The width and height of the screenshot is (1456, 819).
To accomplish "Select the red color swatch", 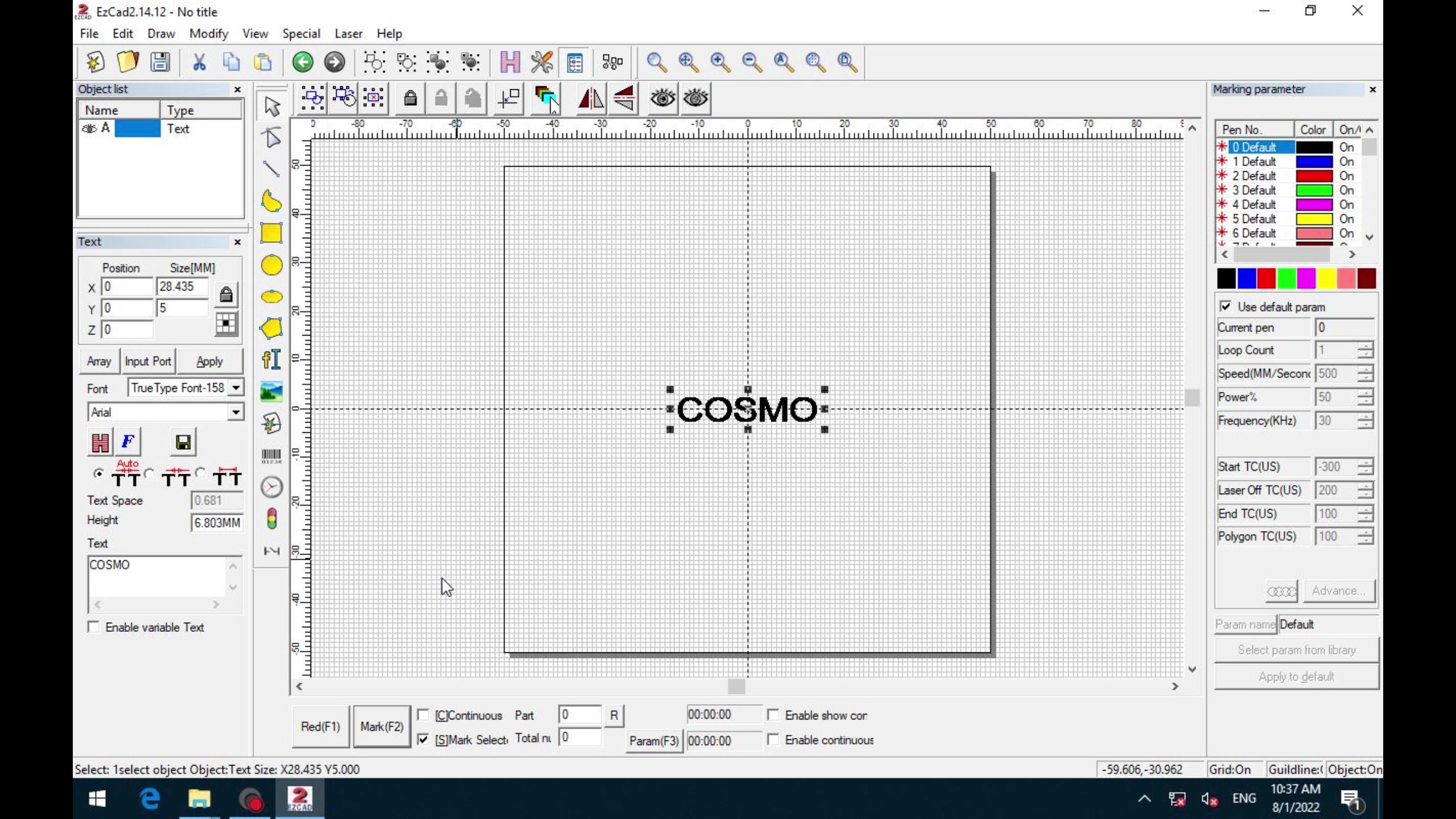I will 1266,278.
